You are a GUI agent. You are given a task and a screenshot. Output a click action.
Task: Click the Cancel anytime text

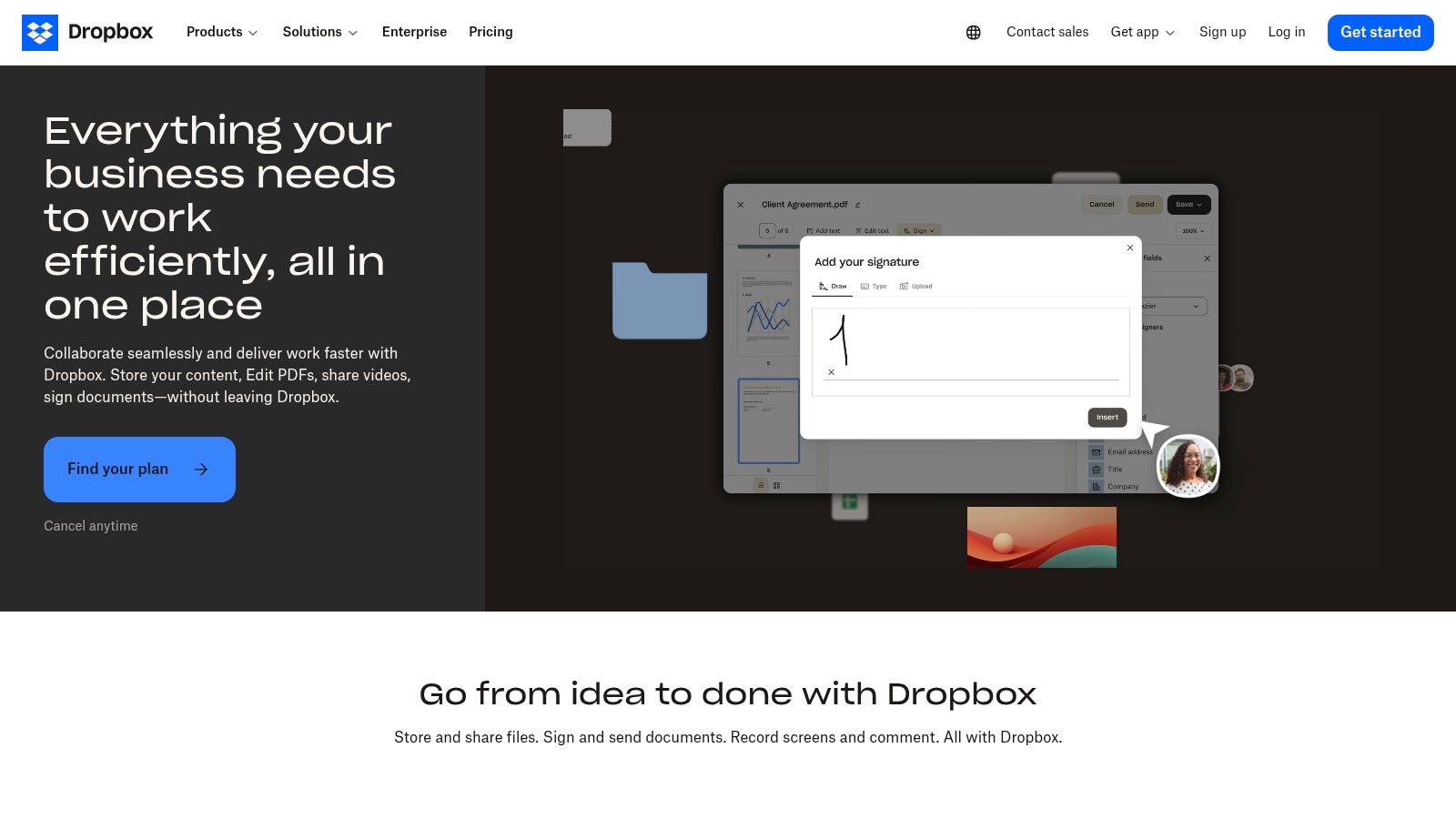coord(91,526)
